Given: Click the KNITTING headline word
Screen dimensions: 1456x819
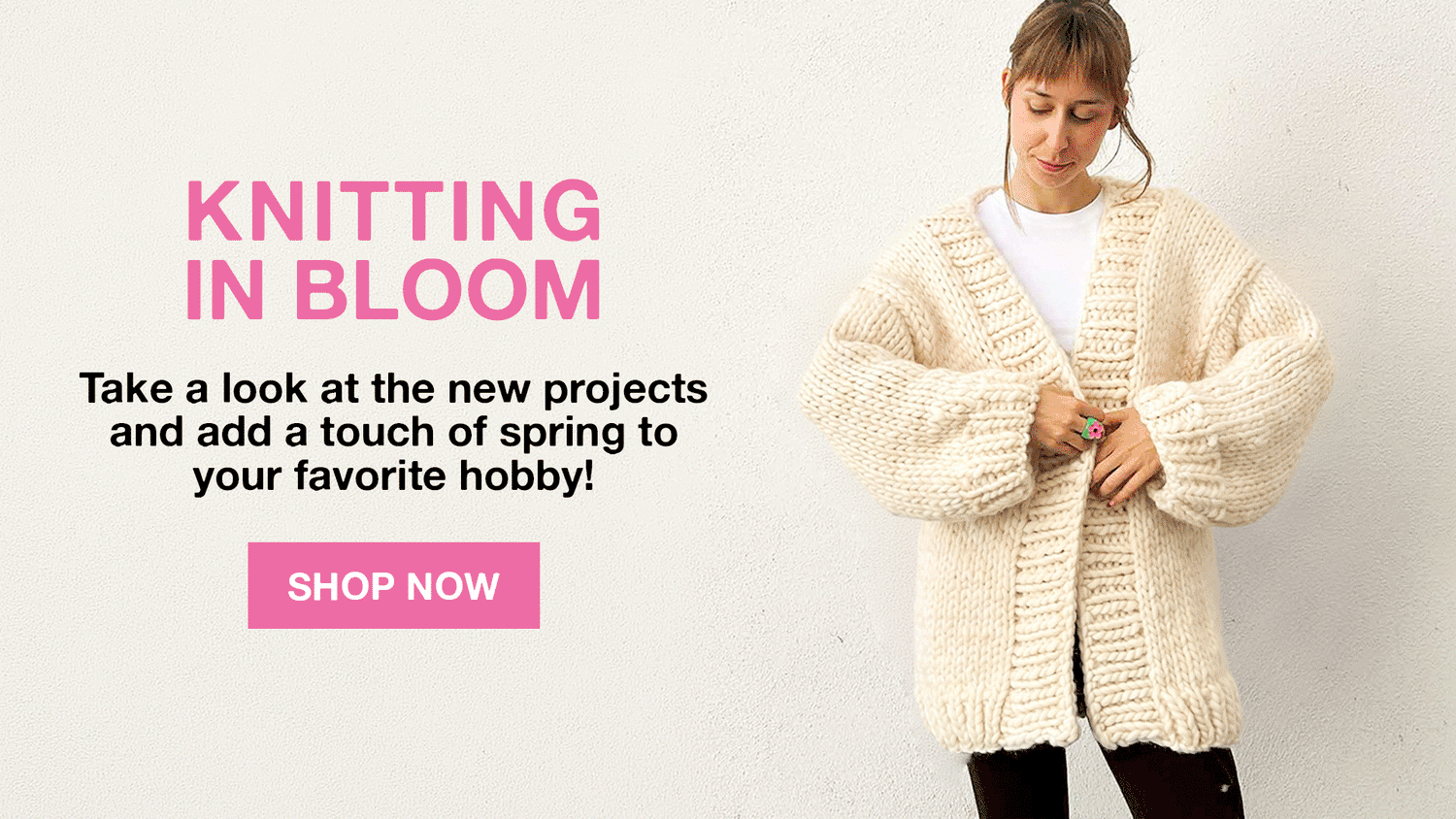Looking at the screenshot, I should [x=393, y=211].
